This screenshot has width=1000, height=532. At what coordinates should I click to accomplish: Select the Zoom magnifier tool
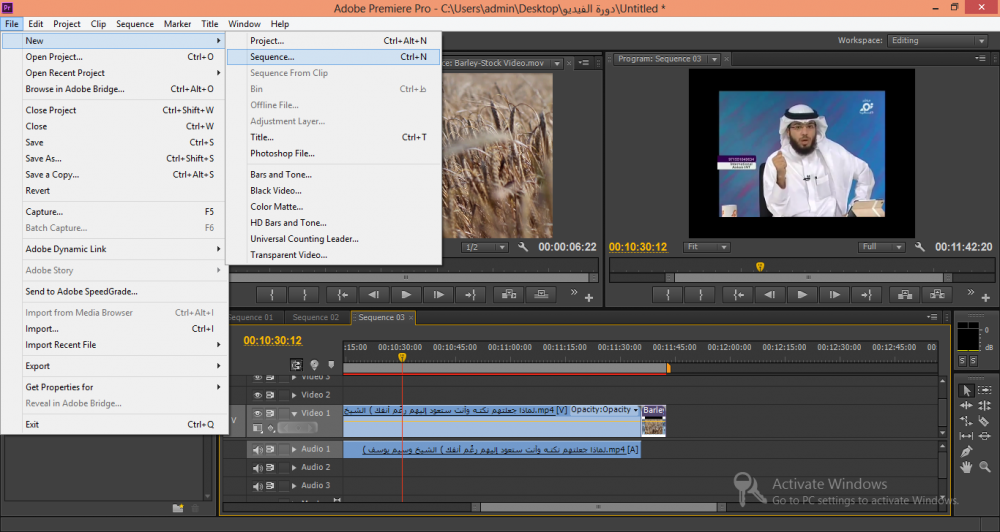click(984, 467)
